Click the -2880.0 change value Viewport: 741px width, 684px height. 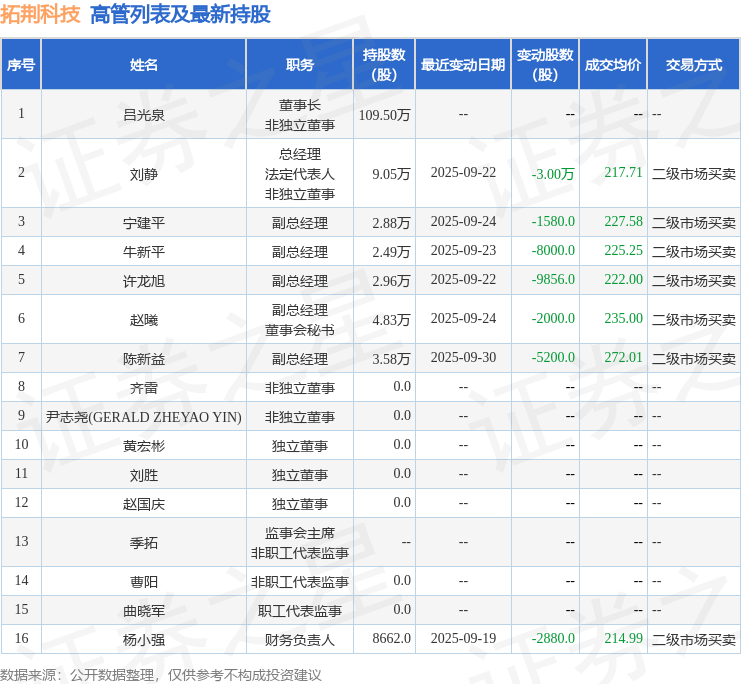tap(553, 639)
